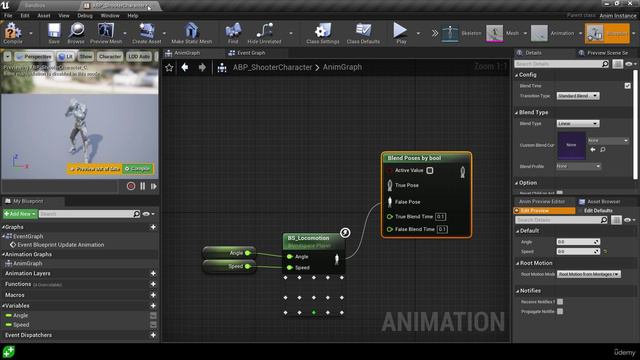Viewport: 640px width, 360px height.
Task: Switch to Mesh editor mode icon
Action: click(494, 33)
